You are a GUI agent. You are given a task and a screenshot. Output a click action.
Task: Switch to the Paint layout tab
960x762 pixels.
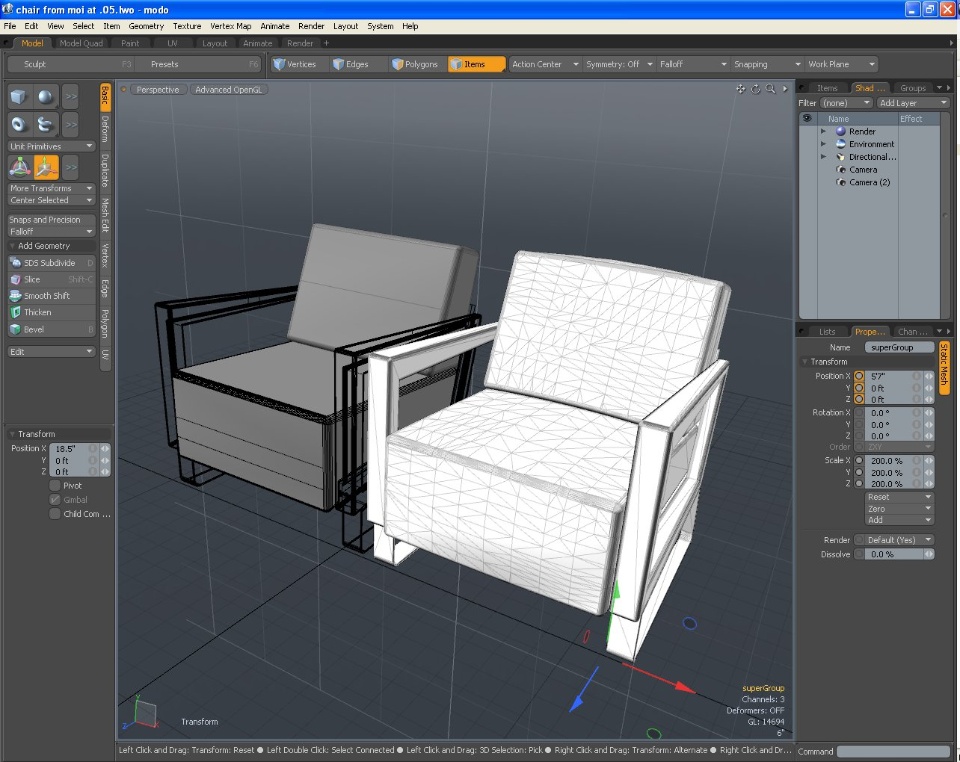(130, 43)
